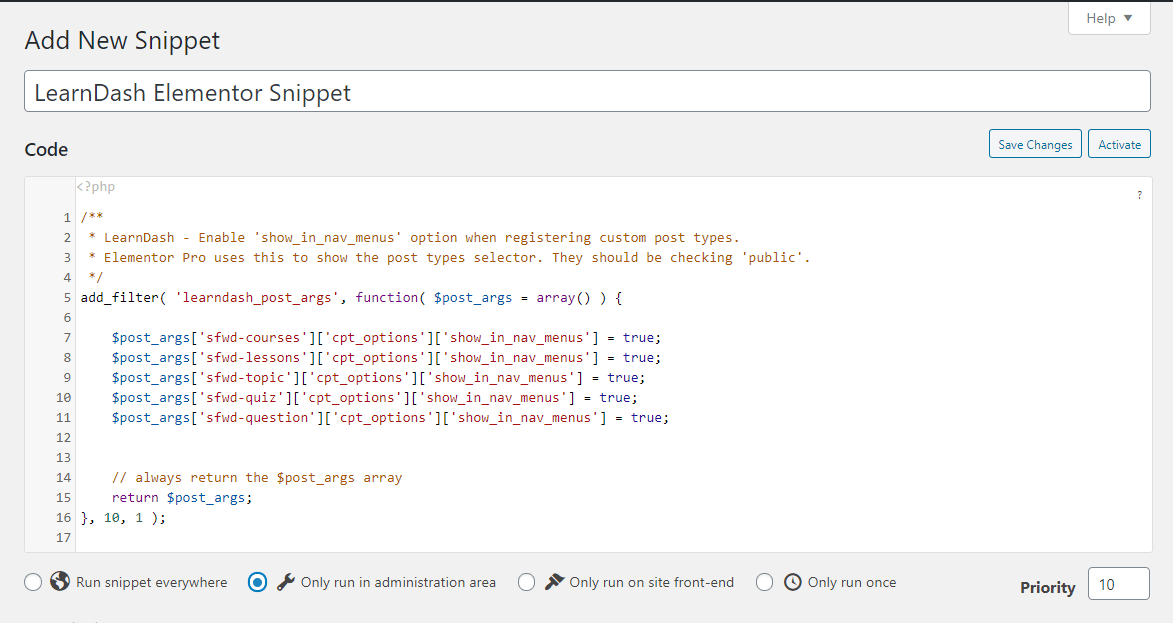Click the hammer icon for site front-end
Image resolution: width=1173 pixels, height=623 pixels.
pyautogui.click(x=554, y=581)
